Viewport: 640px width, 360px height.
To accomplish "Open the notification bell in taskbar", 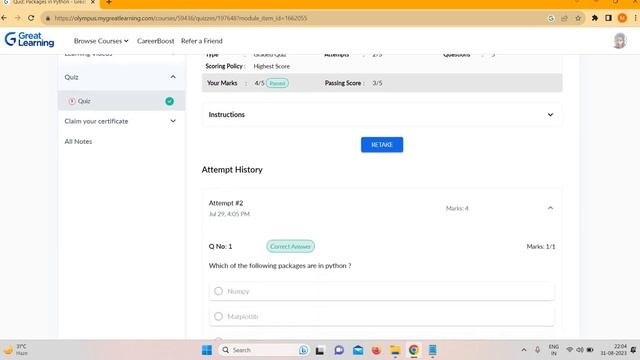I will click(x=633, y=350).
